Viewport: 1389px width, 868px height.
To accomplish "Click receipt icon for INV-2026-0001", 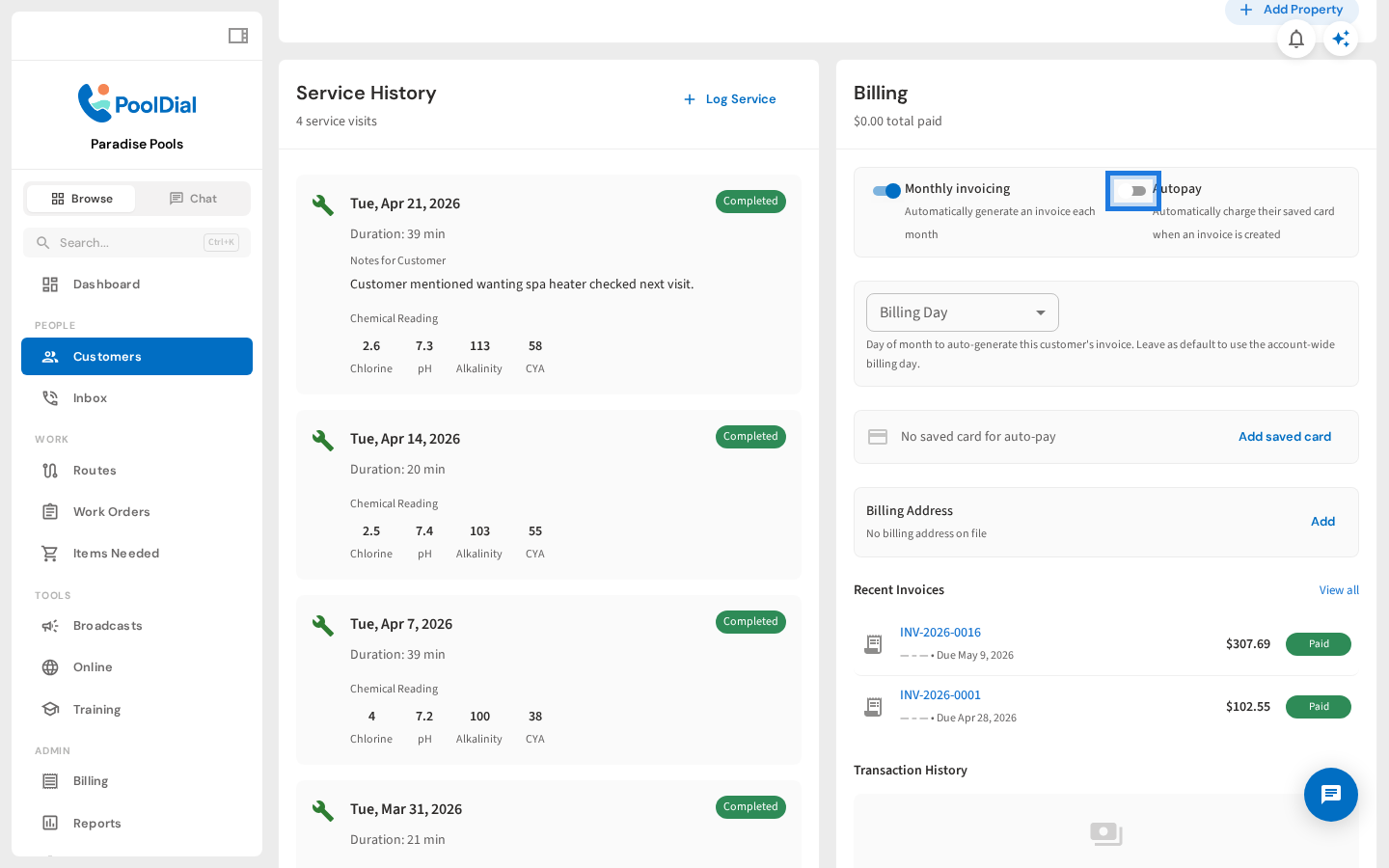I will coord(873,707).
